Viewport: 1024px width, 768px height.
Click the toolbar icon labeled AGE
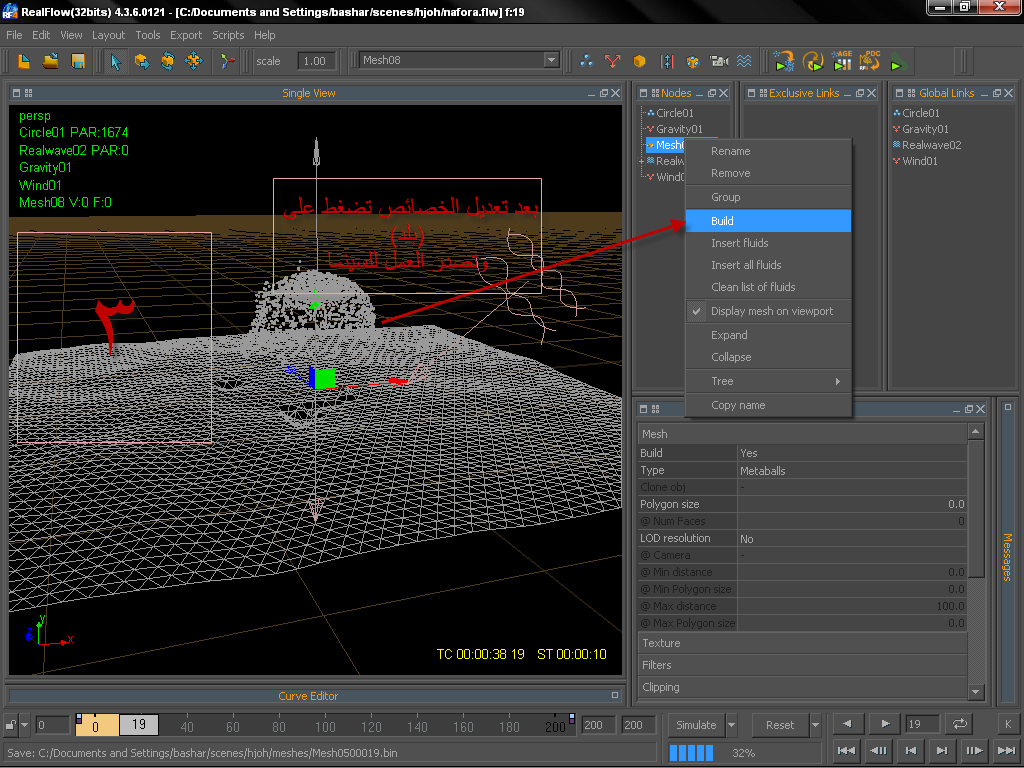pos(842,61)
